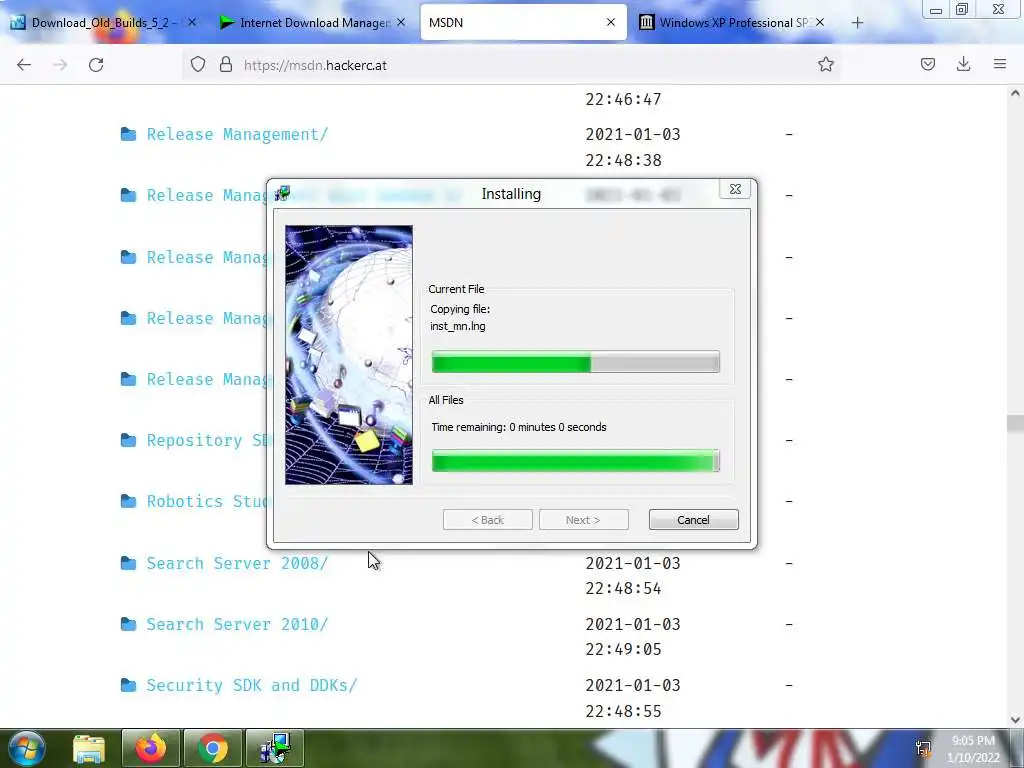Click the Current File progress bar
The image size is (1024, 768).
[x=575, y=362]
